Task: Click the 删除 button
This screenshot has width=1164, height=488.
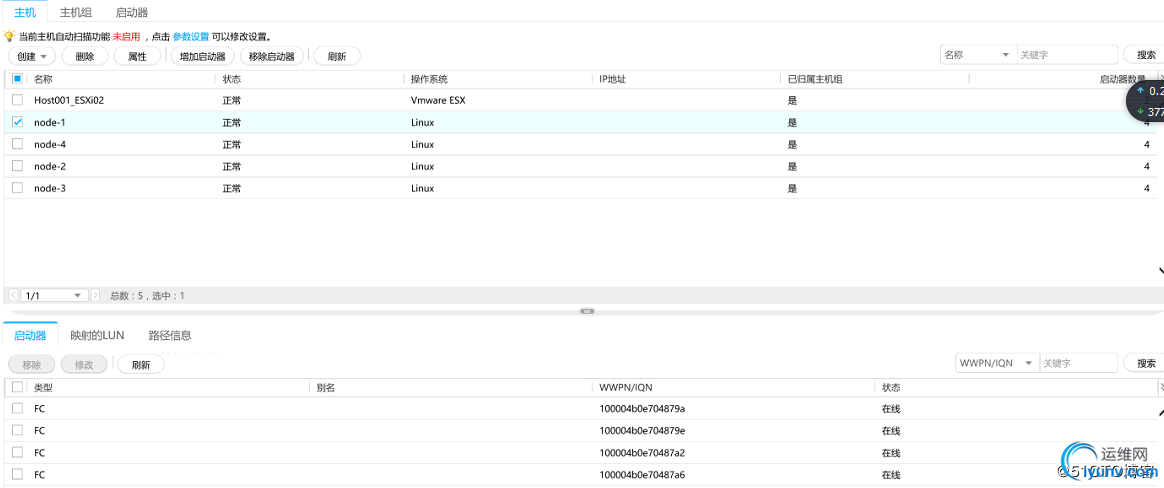Action: 85,56
